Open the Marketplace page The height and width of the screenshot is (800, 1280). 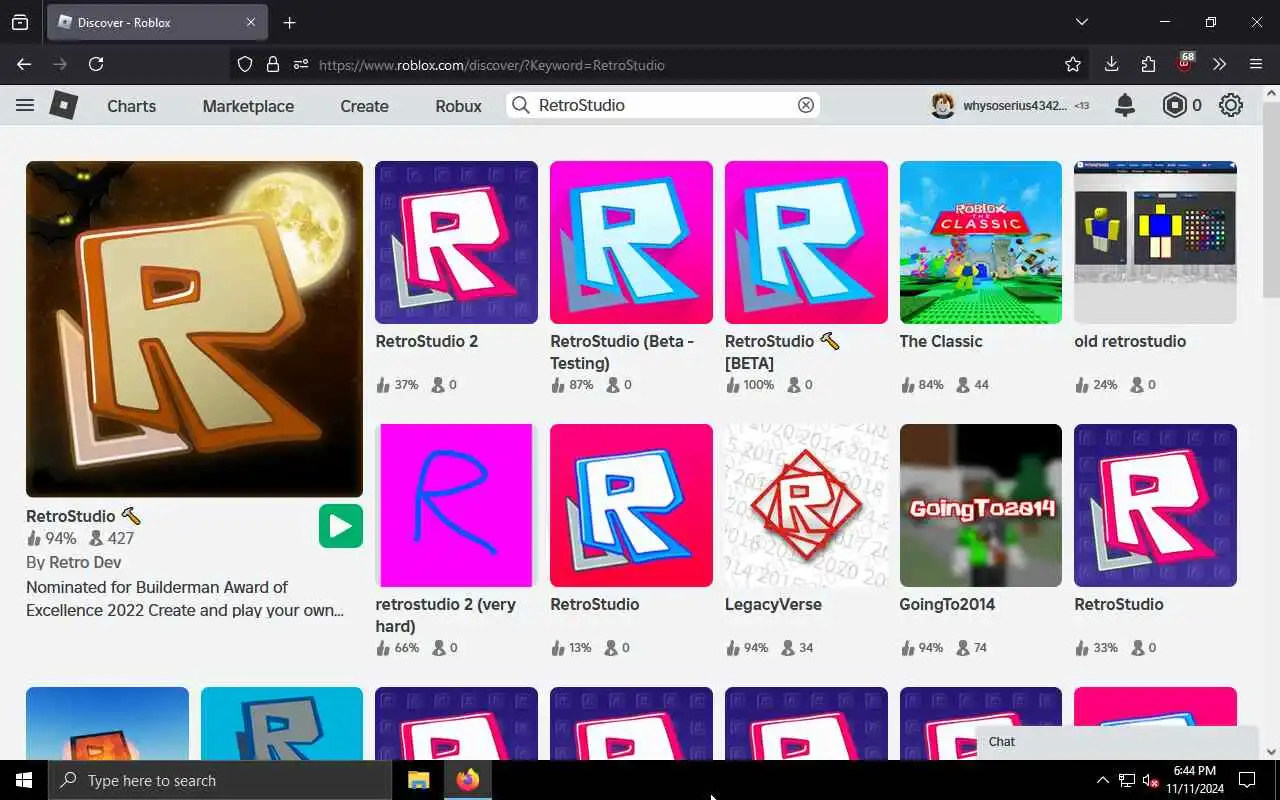click(248, 106)
